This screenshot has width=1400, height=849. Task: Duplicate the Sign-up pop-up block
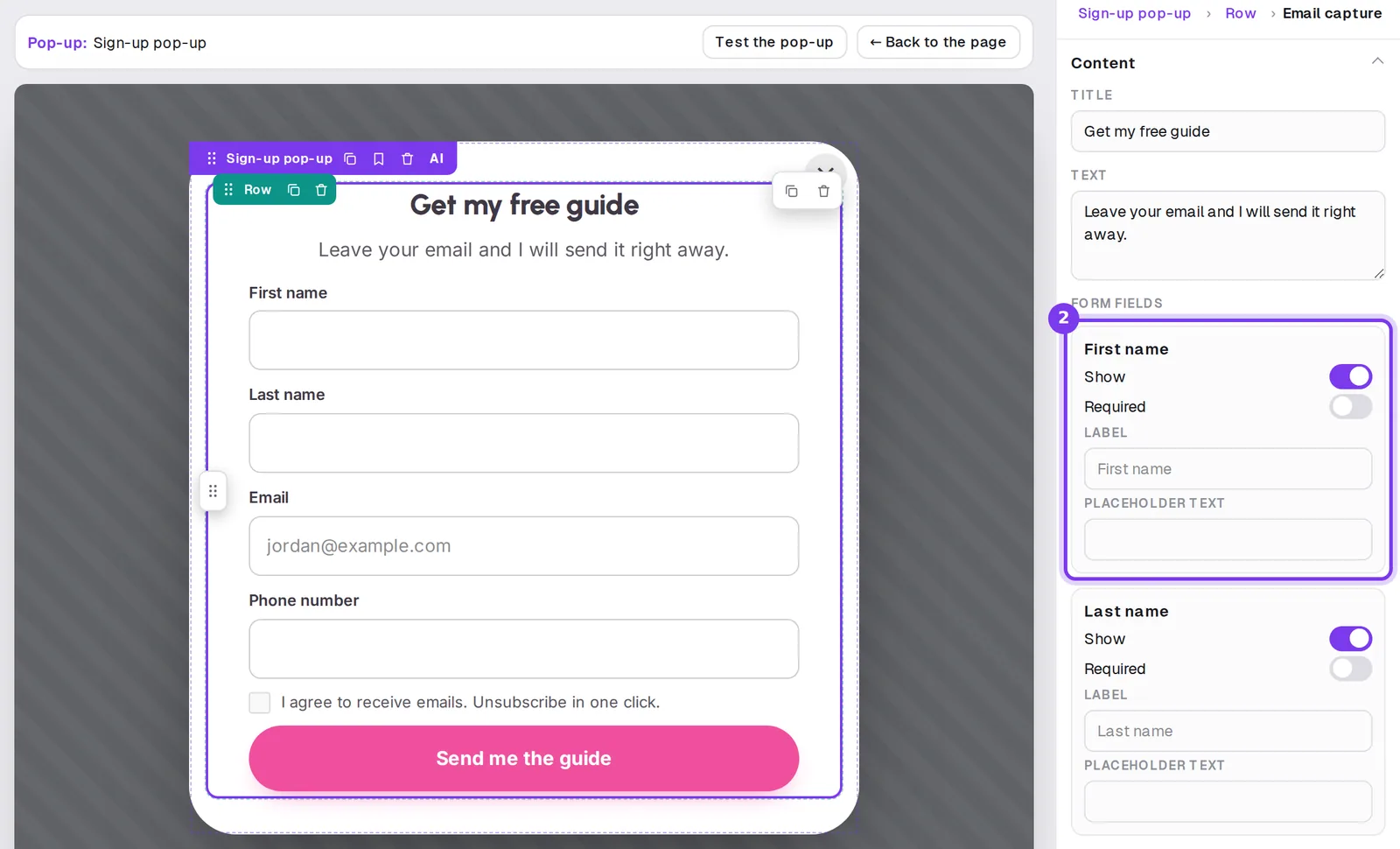click(x=350, y=158)
